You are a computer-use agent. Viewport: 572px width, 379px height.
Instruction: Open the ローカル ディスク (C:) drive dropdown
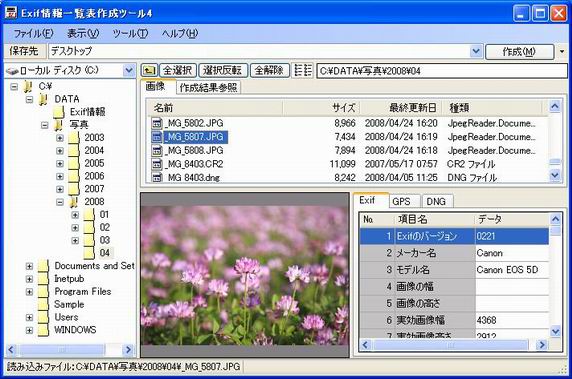pos(129,70)
